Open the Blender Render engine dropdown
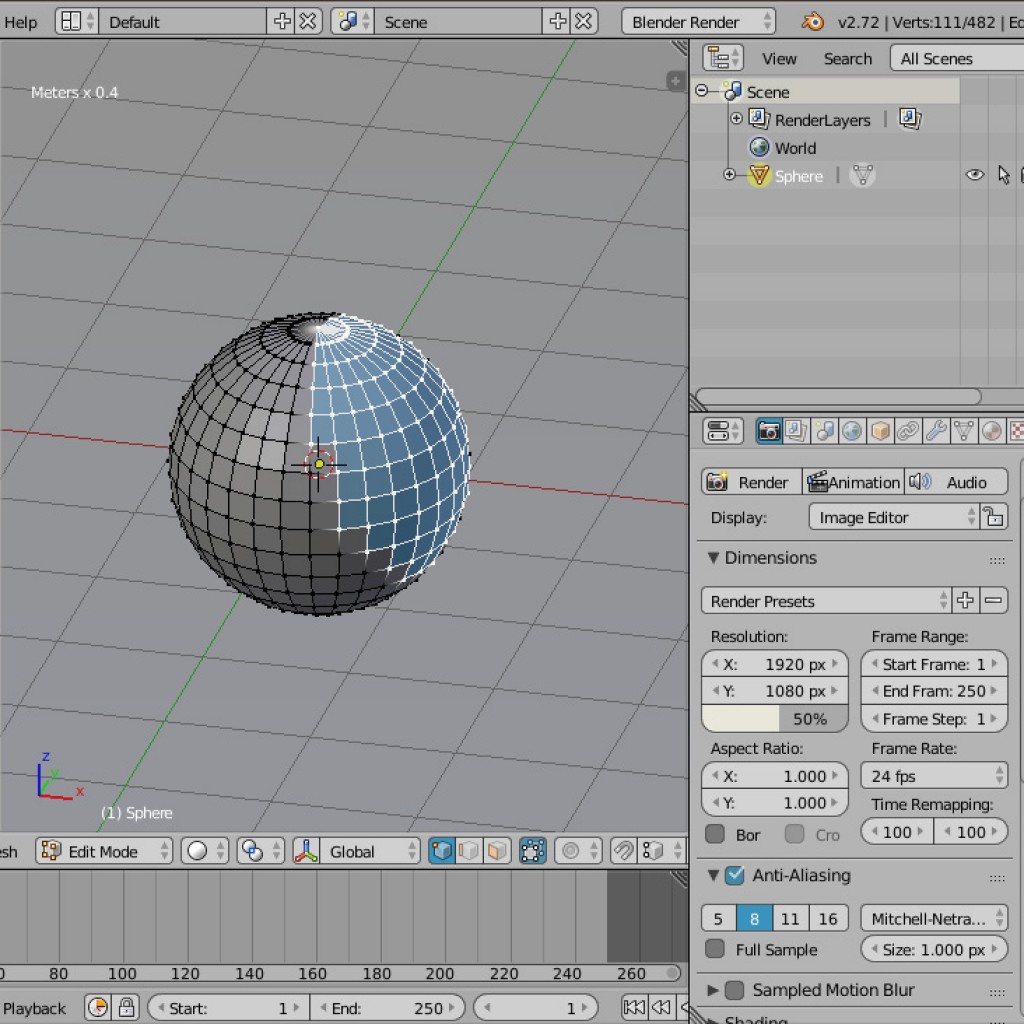Viewport: 1024px width, 1024px height. [x=698, y=22]
